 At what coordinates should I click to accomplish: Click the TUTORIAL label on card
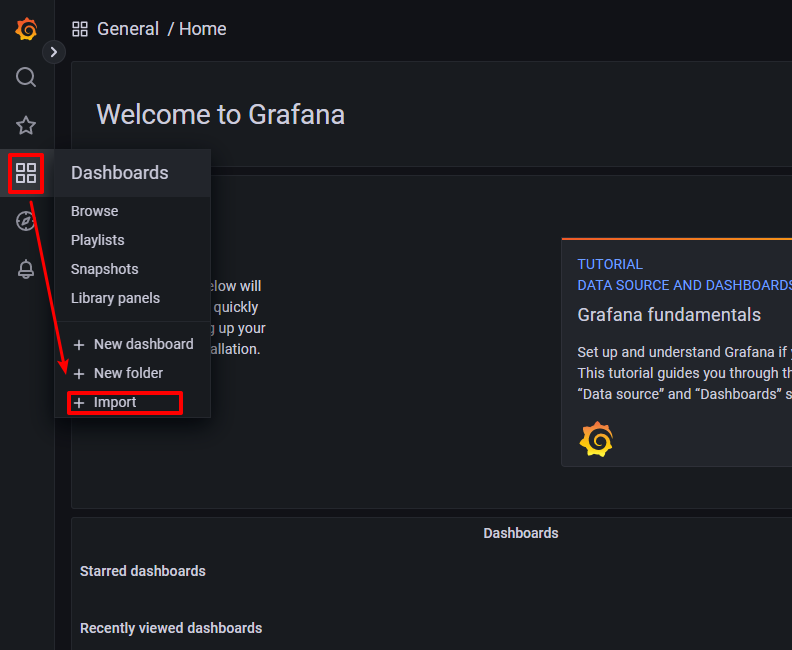[610, 264]
